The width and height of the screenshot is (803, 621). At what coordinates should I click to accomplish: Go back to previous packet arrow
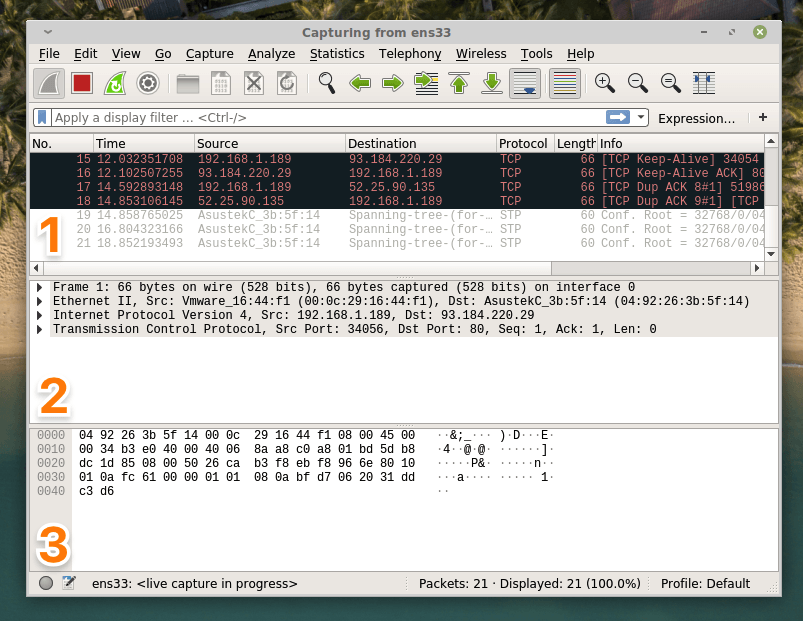(360, 83)
